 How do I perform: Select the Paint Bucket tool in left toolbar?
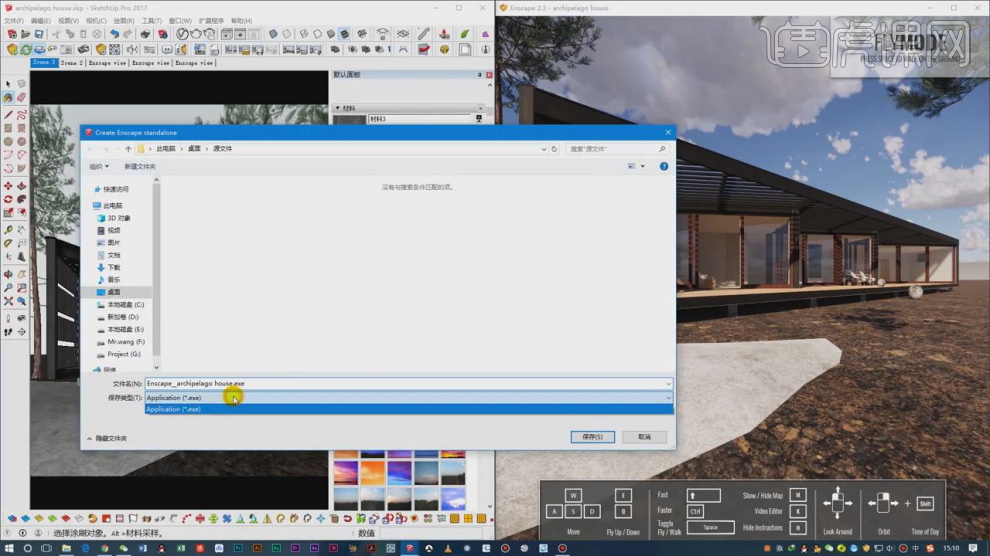point(8,98)
